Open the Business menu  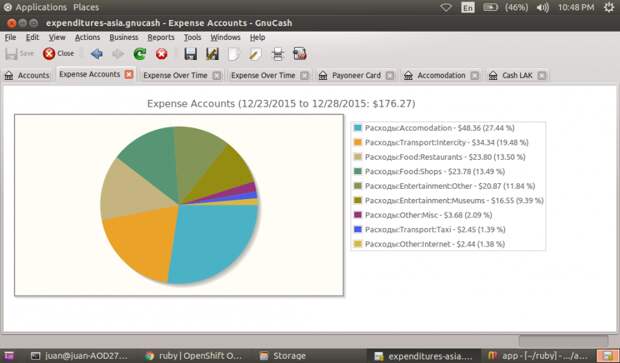(124, 37)
